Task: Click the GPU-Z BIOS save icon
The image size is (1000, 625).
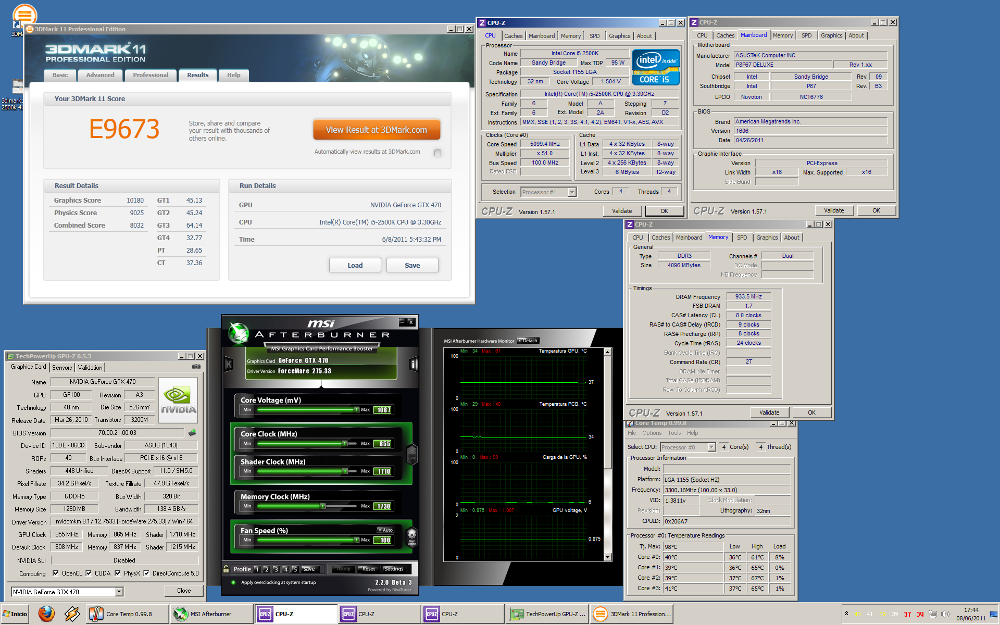Action: click(x=192, y=432)
